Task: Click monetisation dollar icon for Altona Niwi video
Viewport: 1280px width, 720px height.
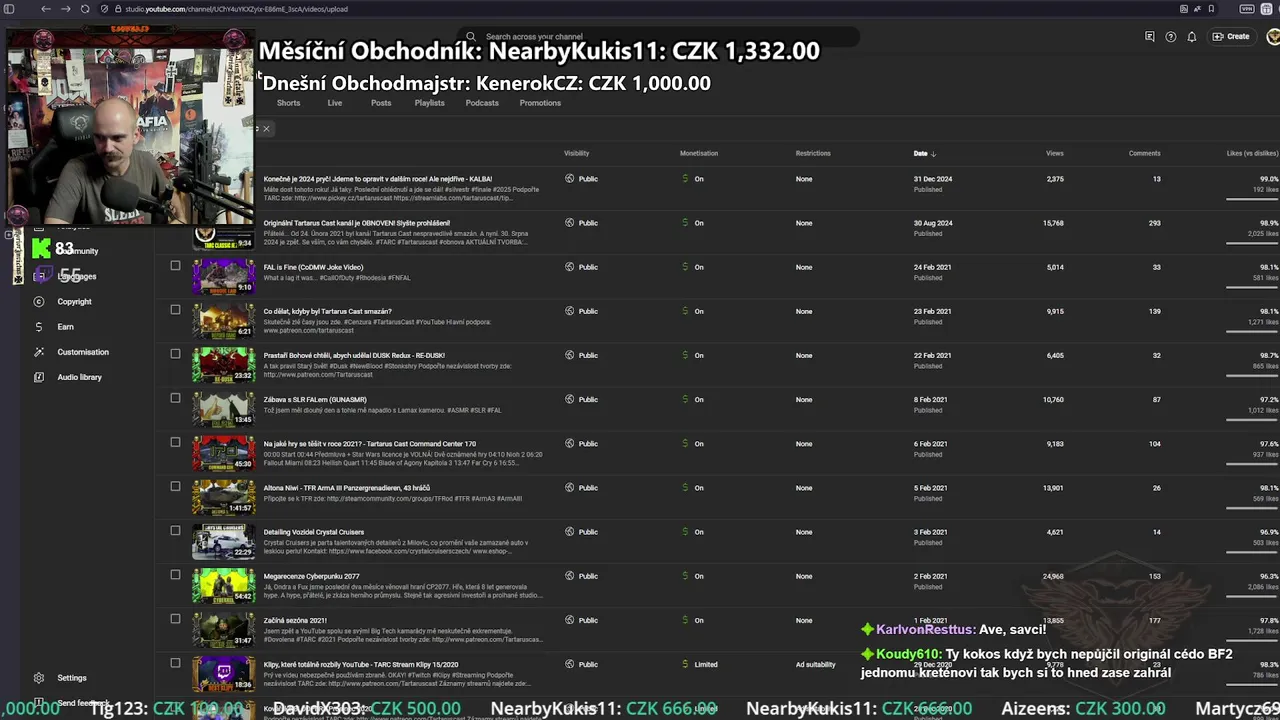Action: tap(685, 488)
